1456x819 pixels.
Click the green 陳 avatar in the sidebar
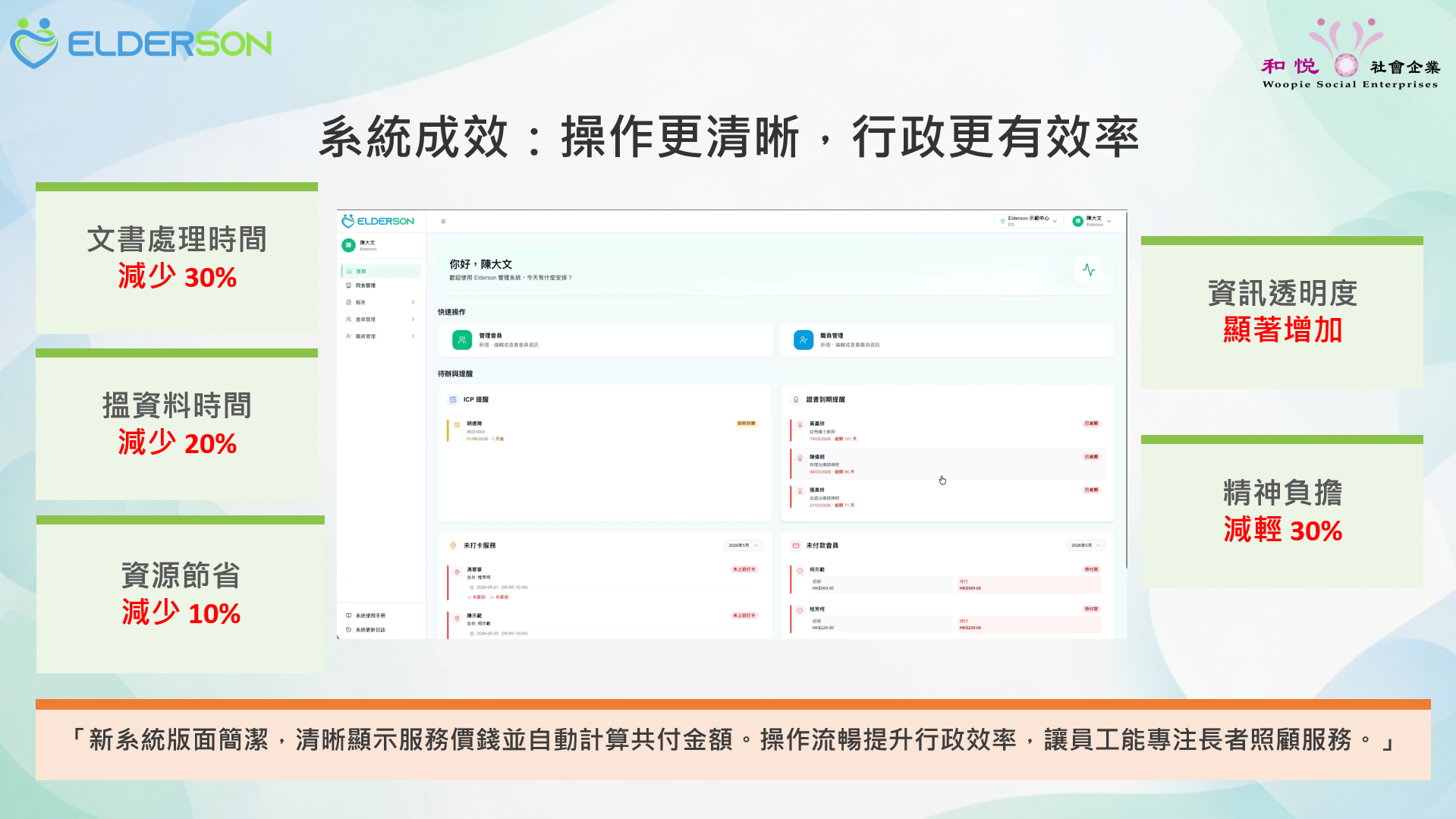pyautogui.click(x=348, y=245)
